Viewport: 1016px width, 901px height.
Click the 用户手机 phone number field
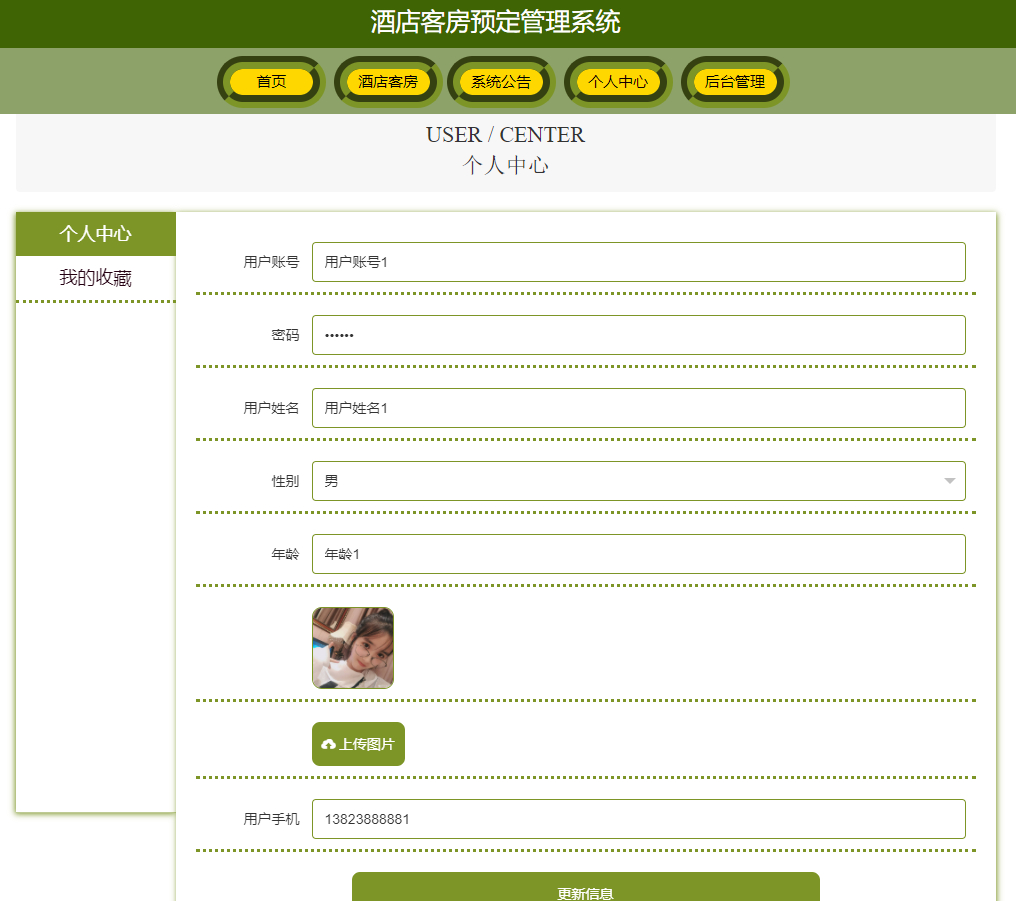(639, 819)
